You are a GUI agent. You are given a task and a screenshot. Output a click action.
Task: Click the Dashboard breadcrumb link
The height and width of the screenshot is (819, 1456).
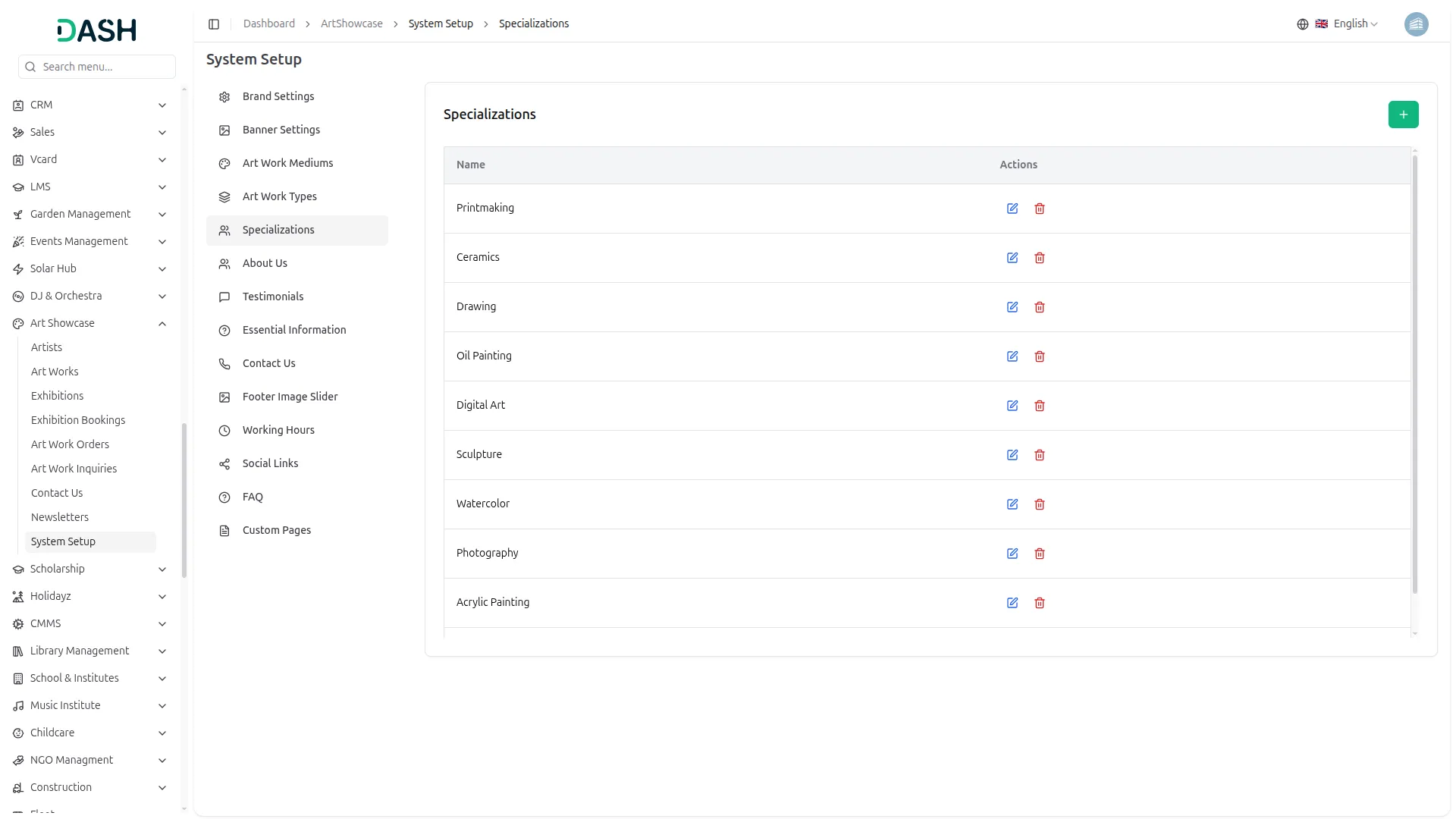[x=268, y=24]
